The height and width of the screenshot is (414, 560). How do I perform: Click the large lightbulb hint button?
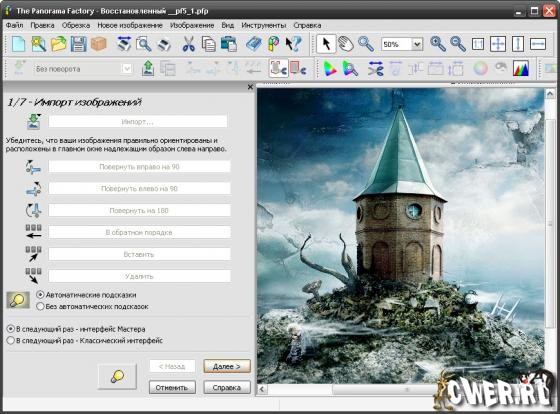(117, 376)
